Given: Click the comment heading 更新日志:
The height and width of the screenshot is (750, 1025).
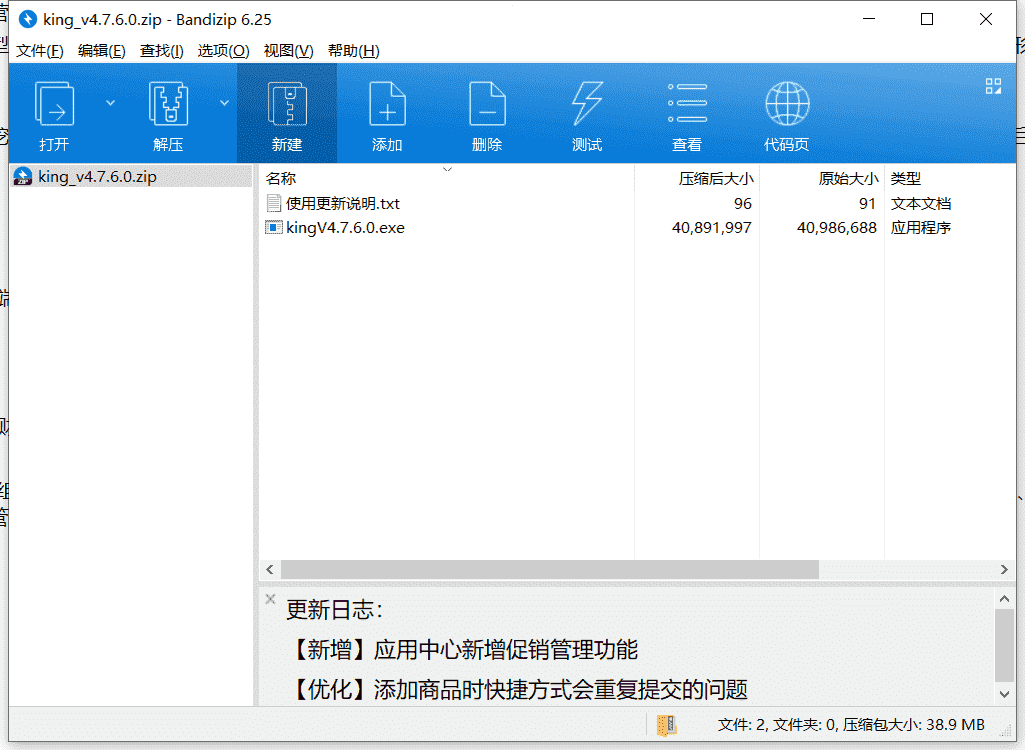Looking at the screenshot, I should click(335, 609).
